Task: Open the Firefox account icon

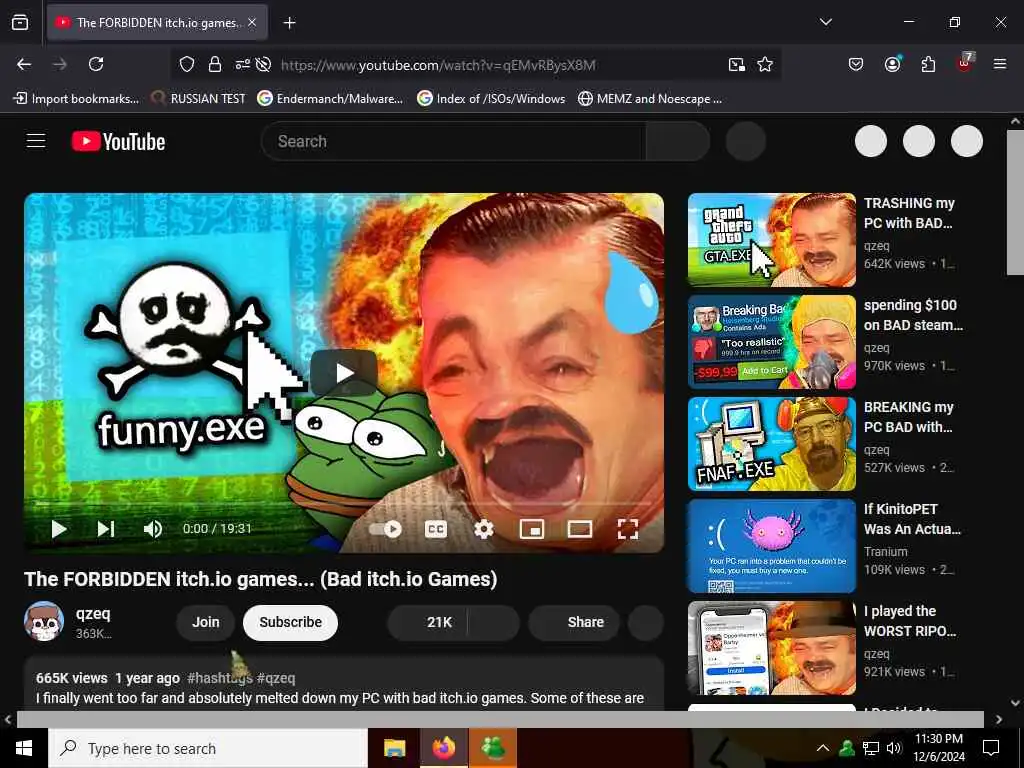Action: (x=892, y=64)
